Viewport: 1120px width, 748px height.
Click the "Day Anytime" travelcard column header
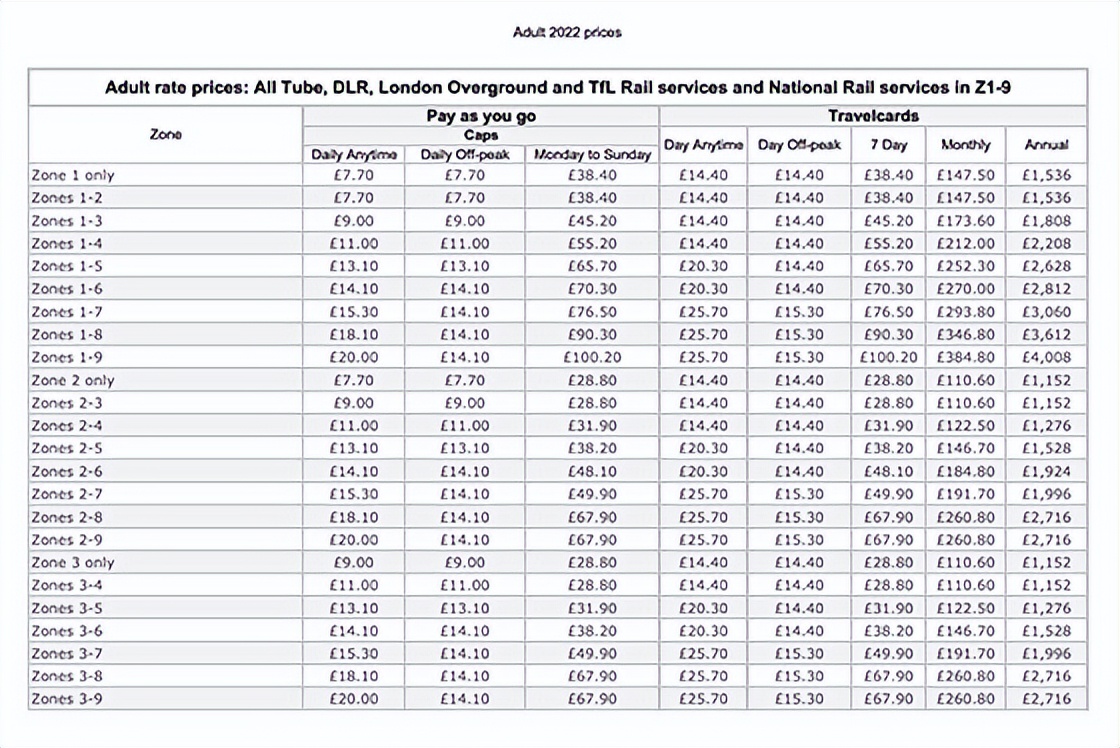coord(704,145)
